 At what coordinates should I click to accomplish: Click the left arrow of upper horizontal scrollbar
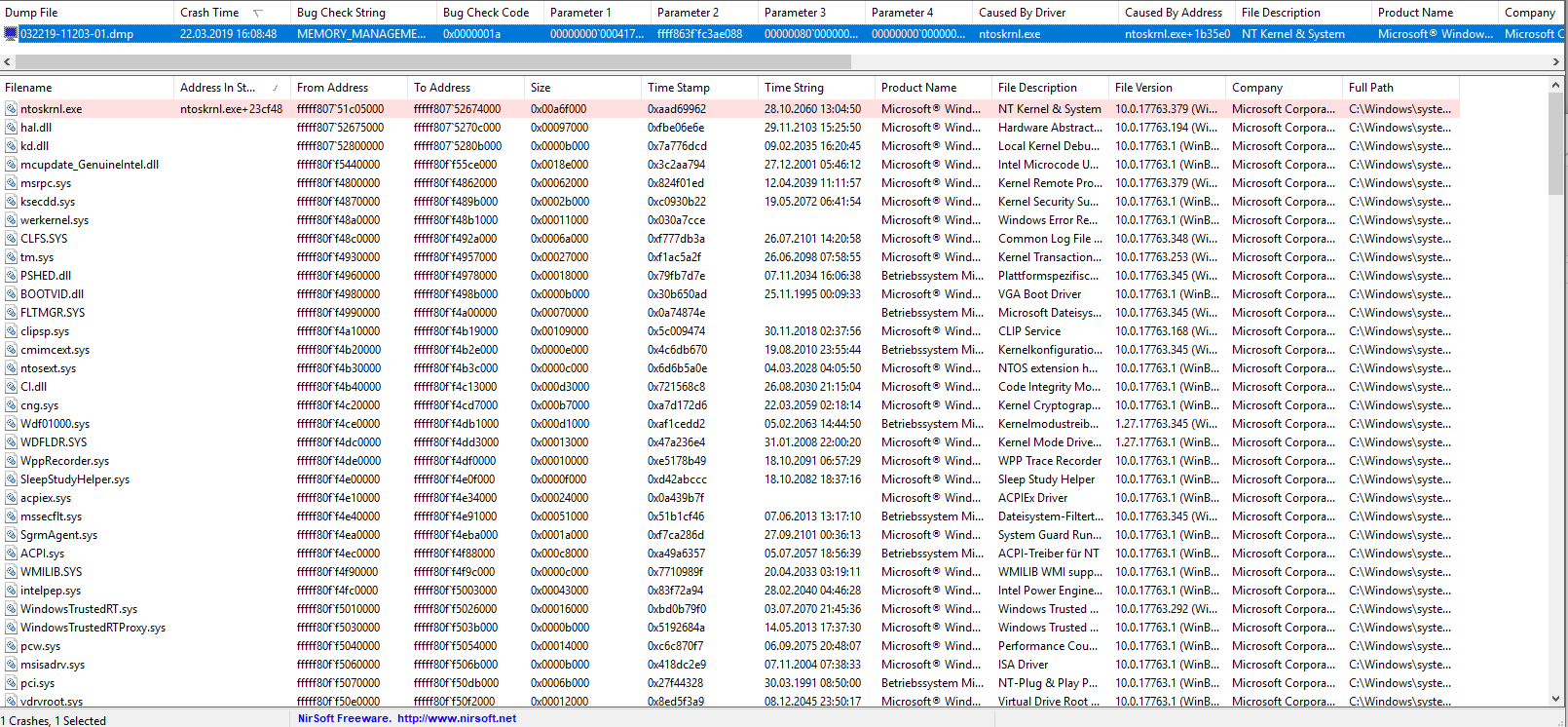(x=8, y=61)
